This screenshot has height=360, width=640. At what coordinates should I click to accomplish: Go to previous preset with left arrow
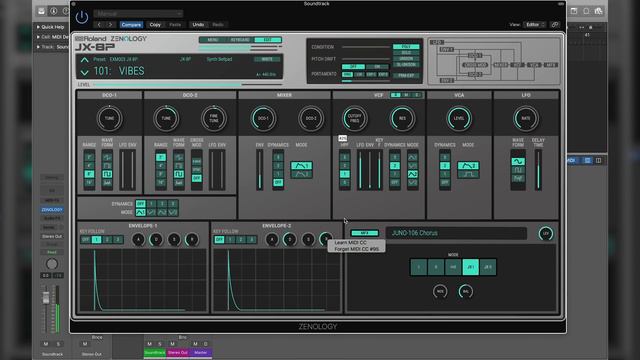point(99,25)
